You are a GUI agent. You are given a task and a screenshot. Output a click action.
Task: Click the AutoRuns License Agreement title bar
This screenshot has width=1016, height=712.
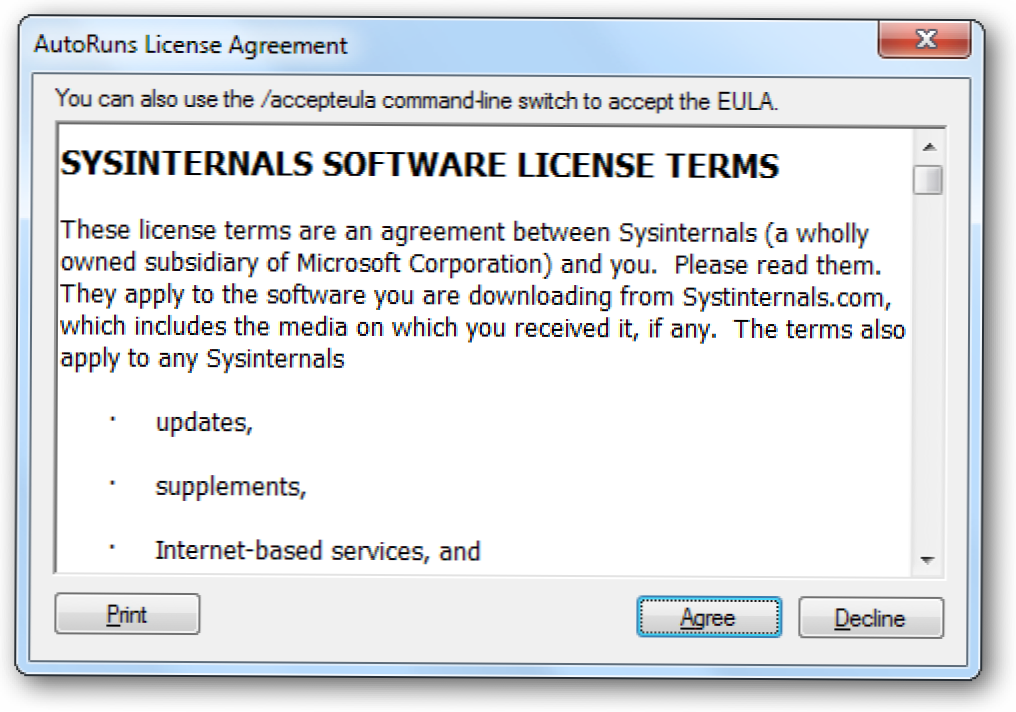(x=400, y=45)
